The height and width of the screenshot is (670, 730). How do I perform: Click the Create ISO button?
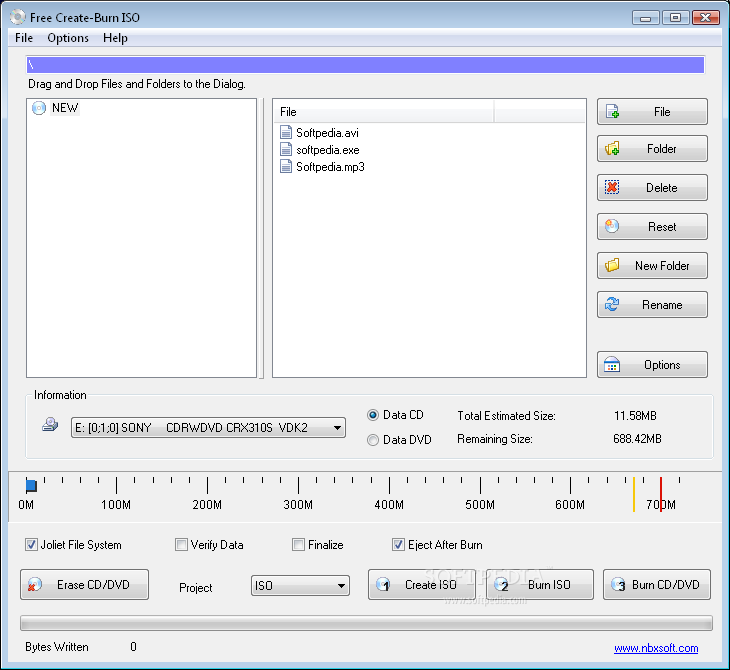[422, 585]
